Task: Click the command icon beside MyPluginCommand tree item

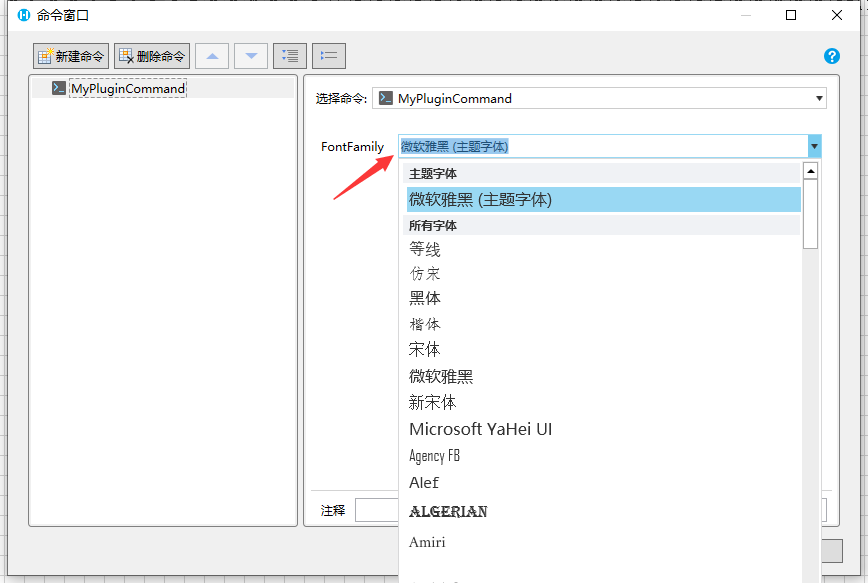Action: click(59, 88)
